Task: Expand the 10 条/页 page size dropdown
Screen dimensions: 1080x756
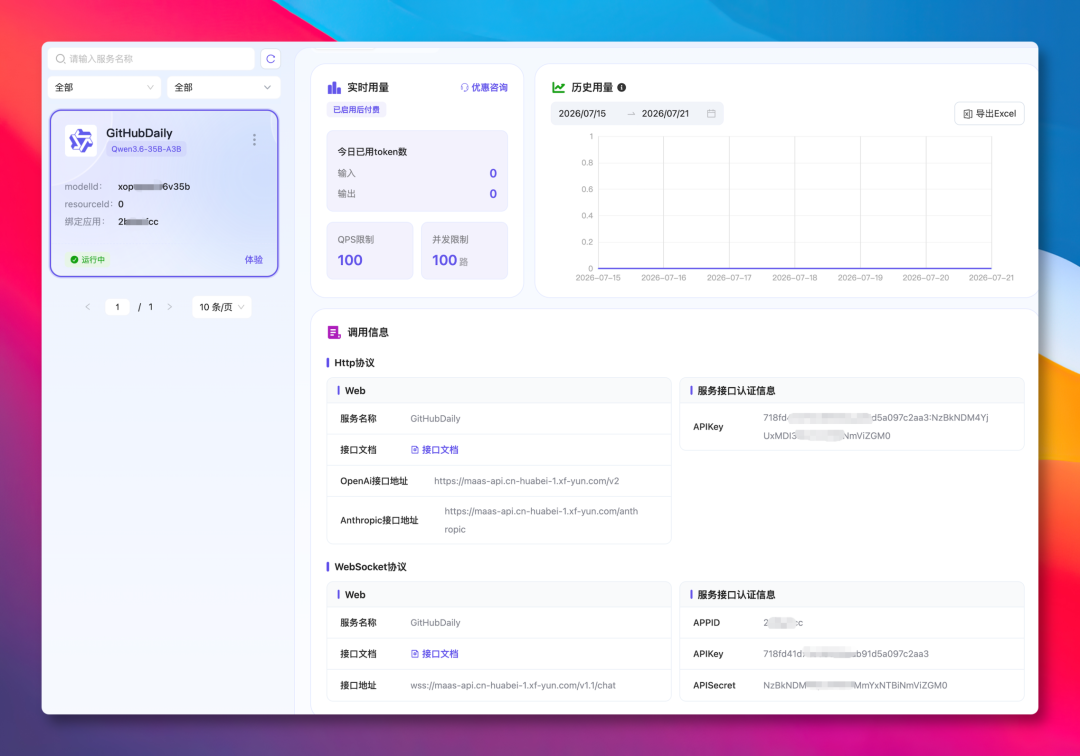Action: [x=222, y=307]
